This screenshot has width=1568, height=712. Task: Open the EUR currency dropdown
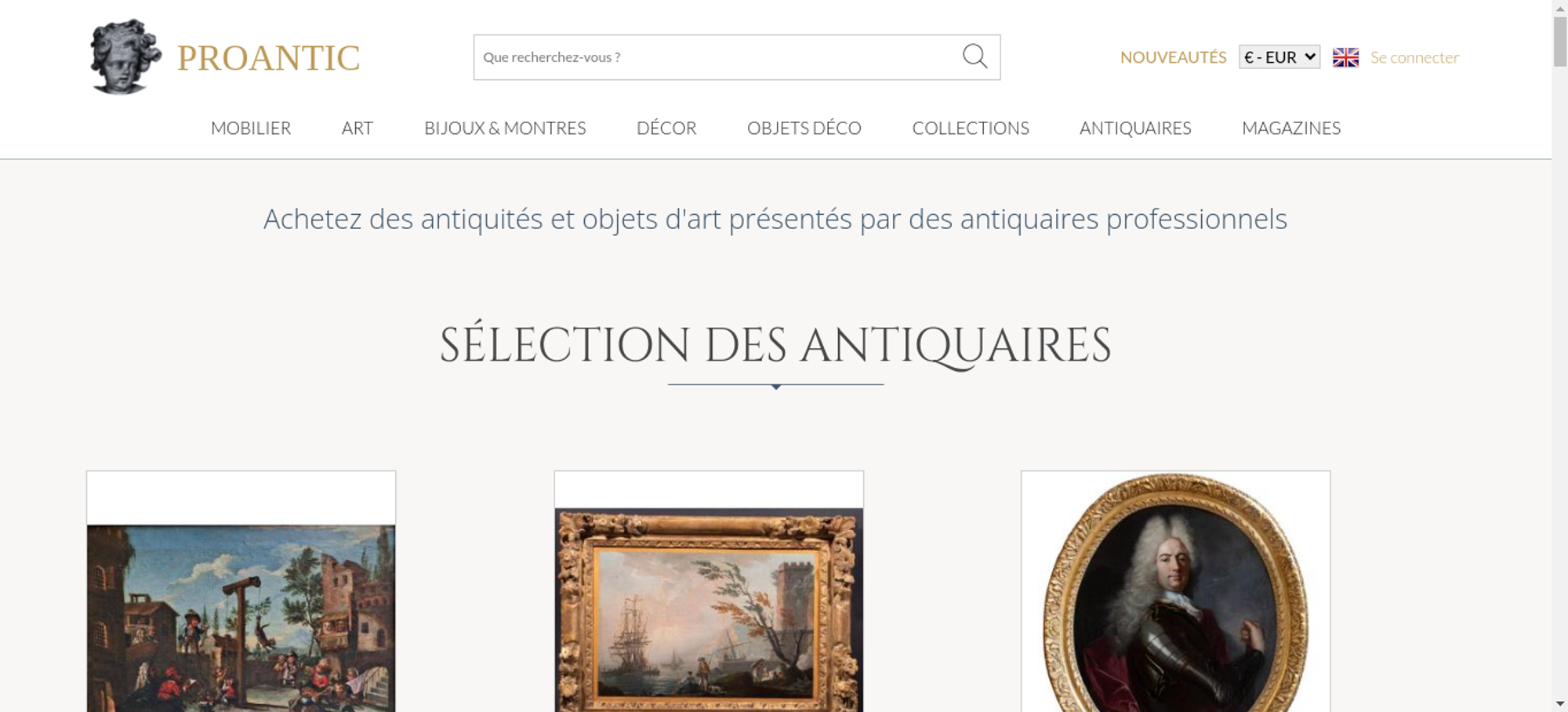click(x=1279, y=57)
